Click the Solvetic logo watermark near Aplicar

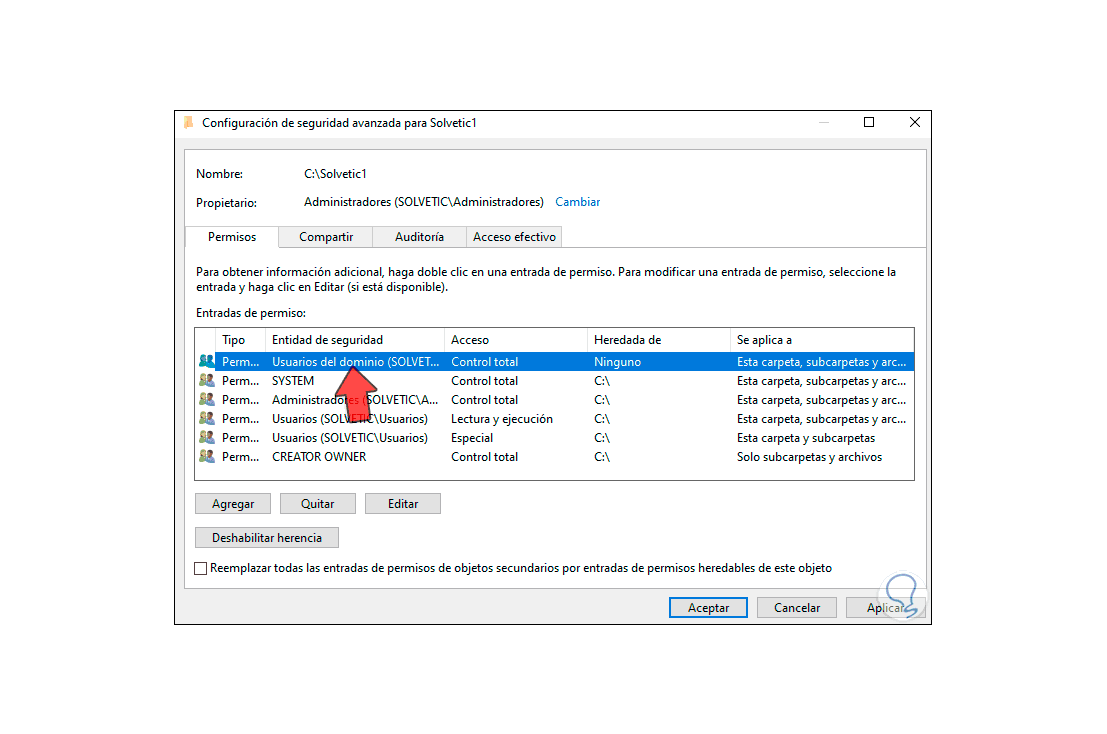pyautogui.click(x=901, y=594)
